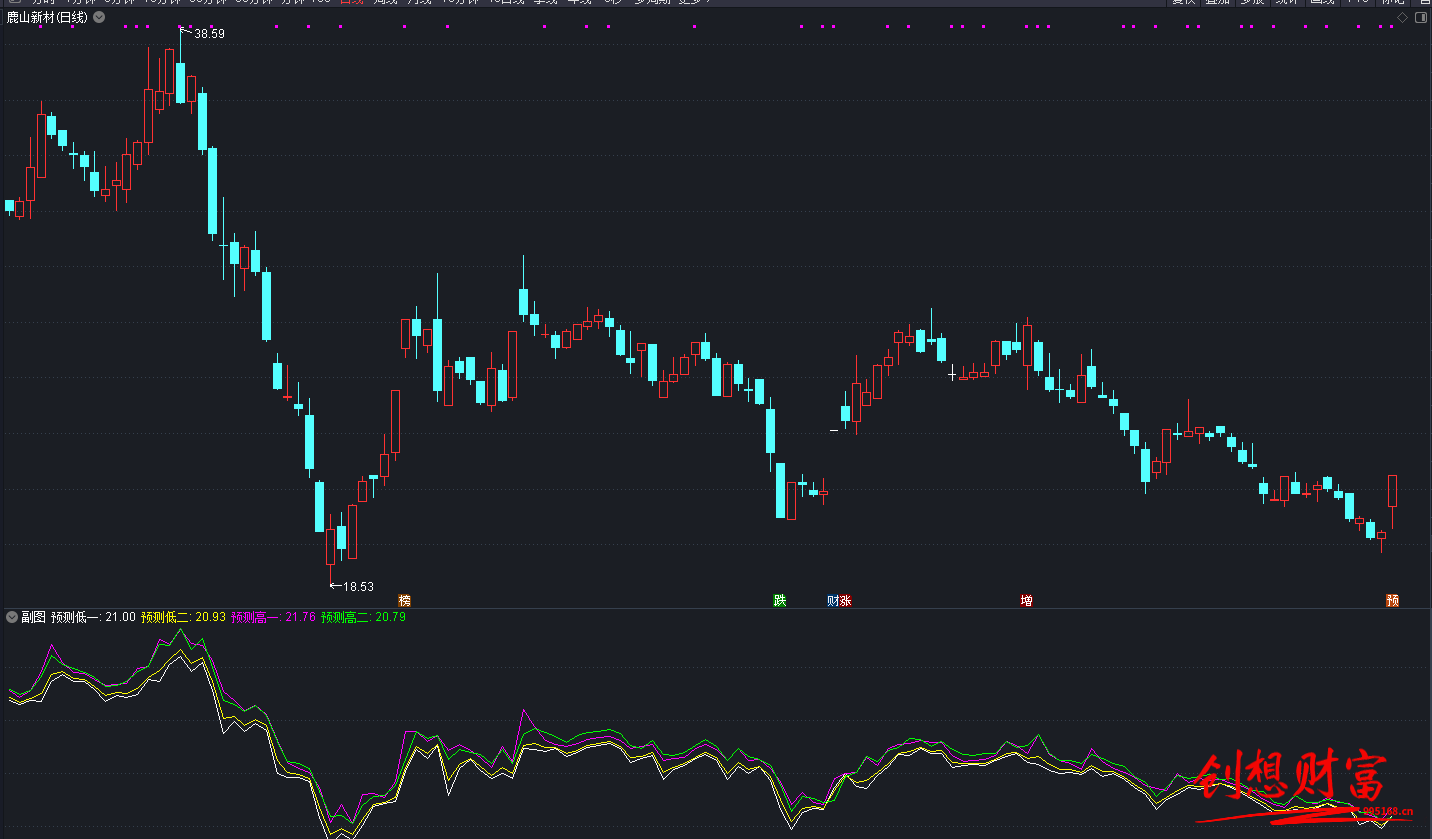The image size is (1432, 839).
Task: Open the 增 event marker
Action: (1026, 601)
